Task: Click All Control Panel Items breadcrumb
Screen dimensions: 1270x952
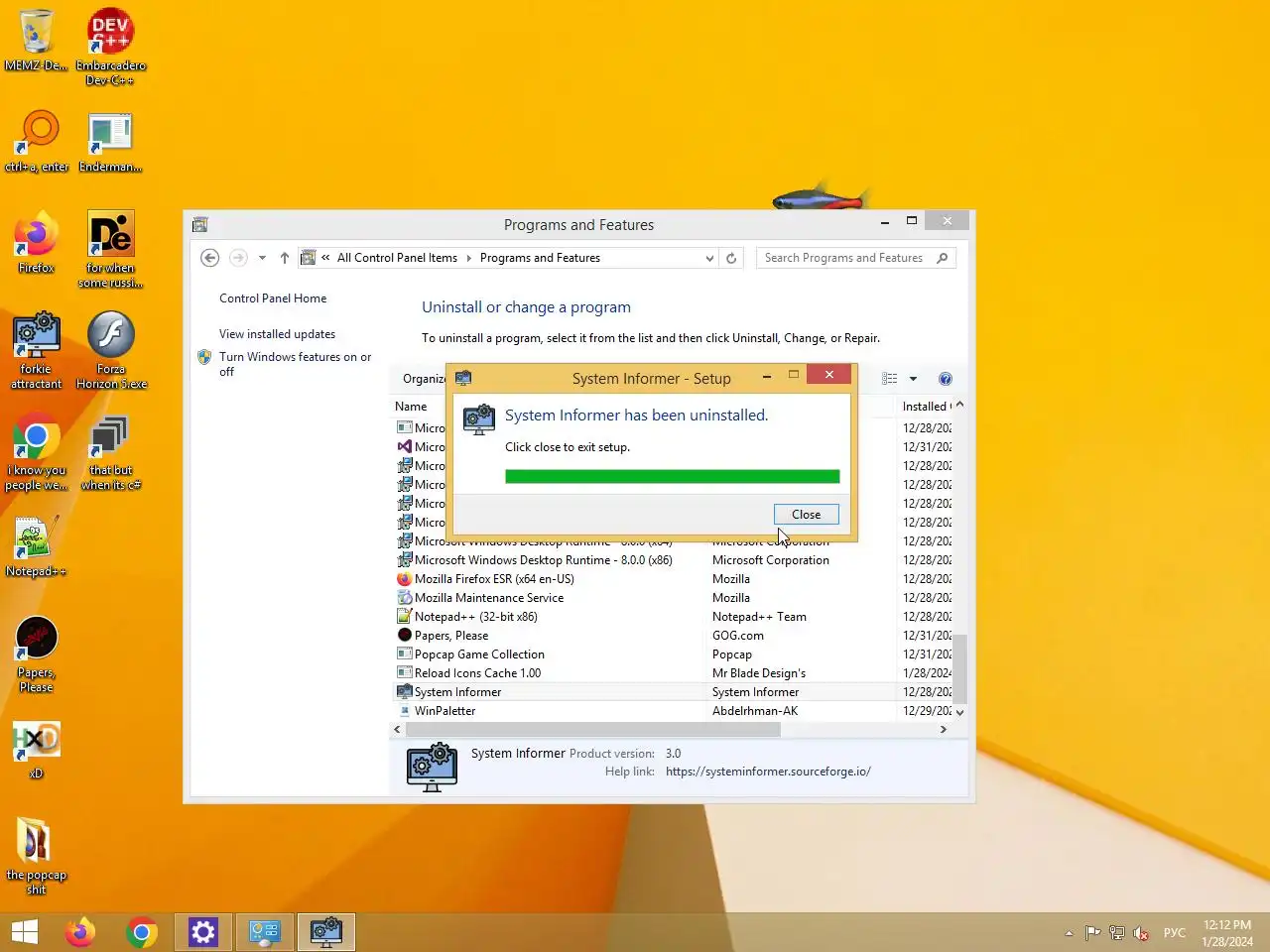Action: [397, 258]
